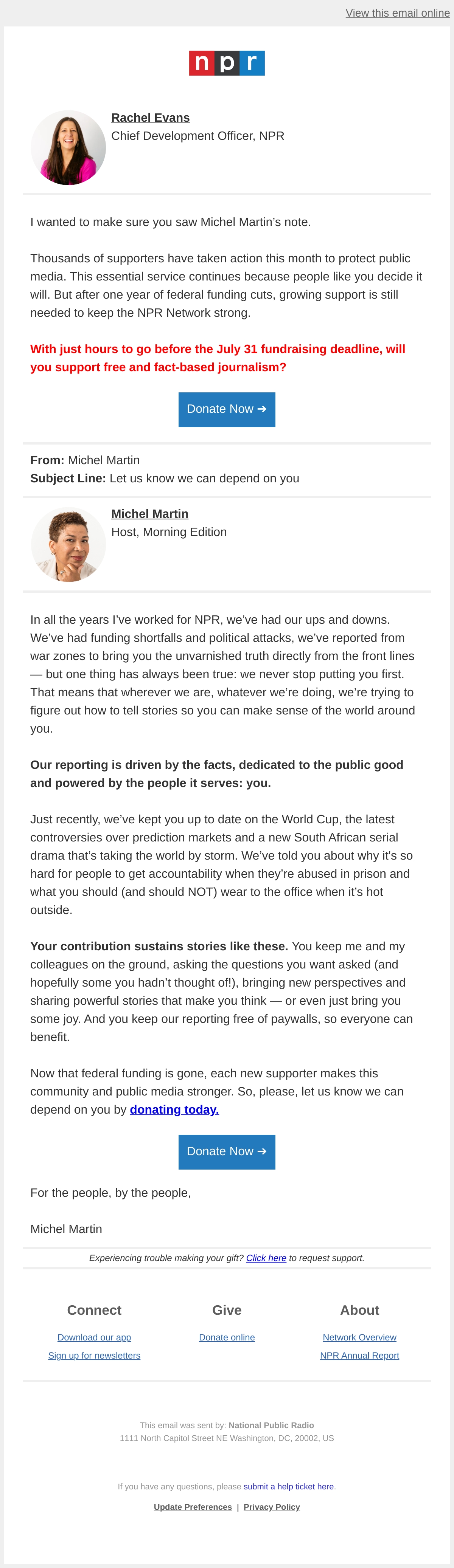Open Sign up for newsletters link
This screenshot has height=1568, width=454.
coord(94,1355)
